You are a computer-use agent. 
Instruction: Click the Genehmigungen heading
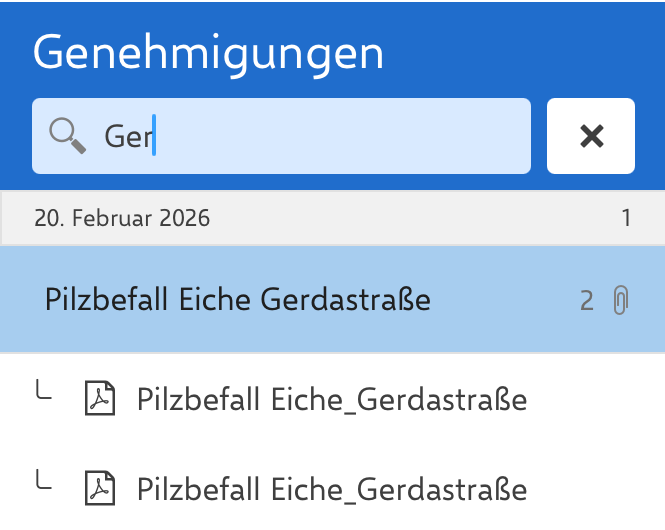pos(208,53)
